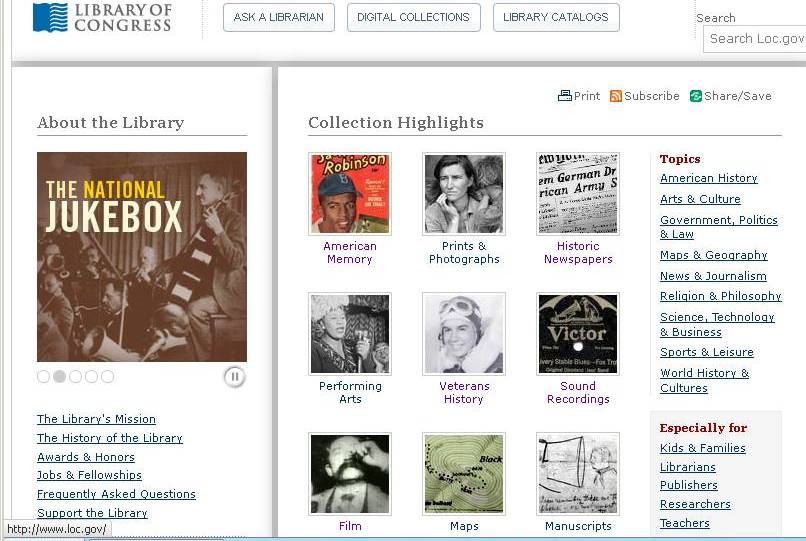Viewport: 806px width, 541px height.
Task: Open the Performing Arts thumbnail image
Action: click(350, 334)
